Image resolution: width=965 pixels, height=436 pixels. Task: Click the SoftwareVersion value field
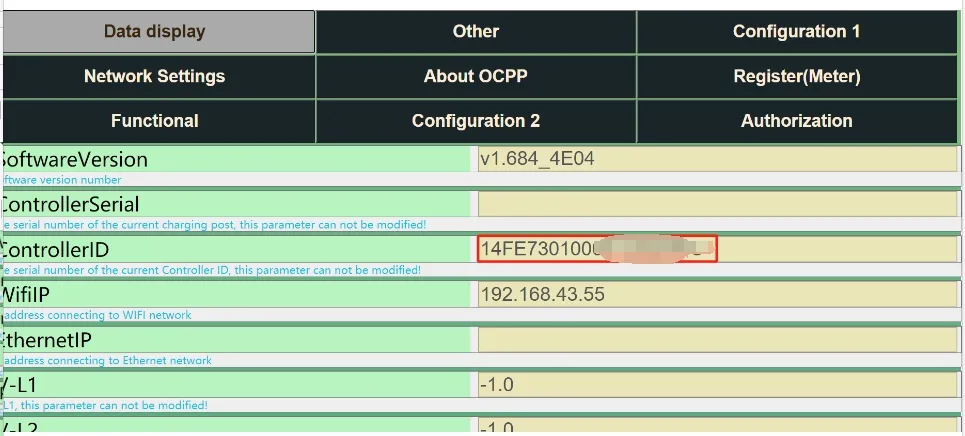click(716, 159)
